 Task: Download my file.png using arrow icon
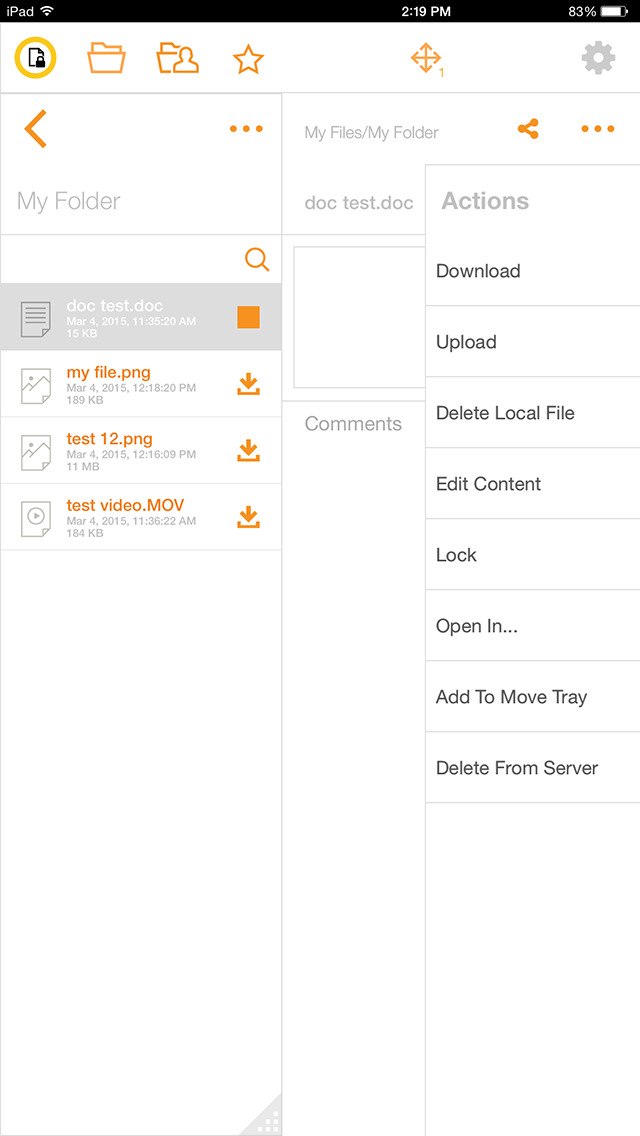(x=248, y=384)
